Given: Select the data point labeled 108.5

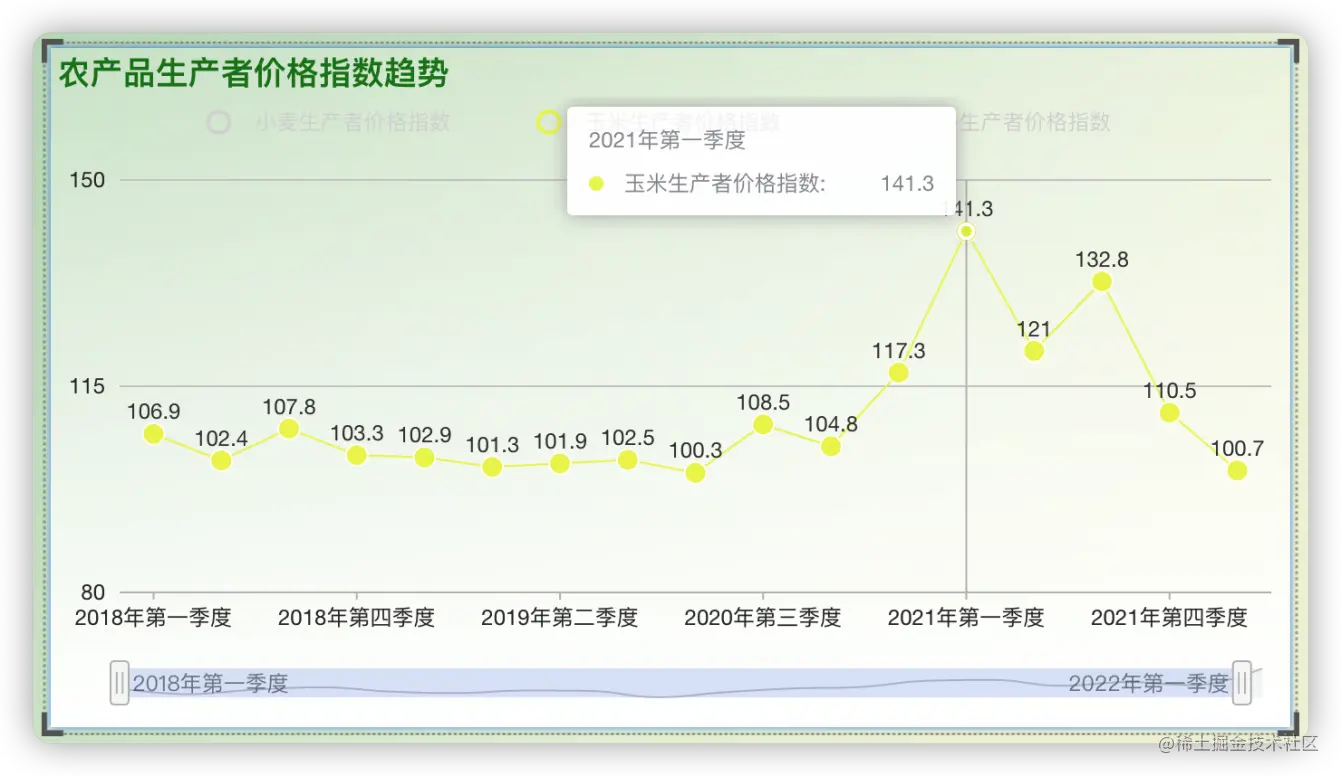Looking at the screenshot, I should [763, 424].
